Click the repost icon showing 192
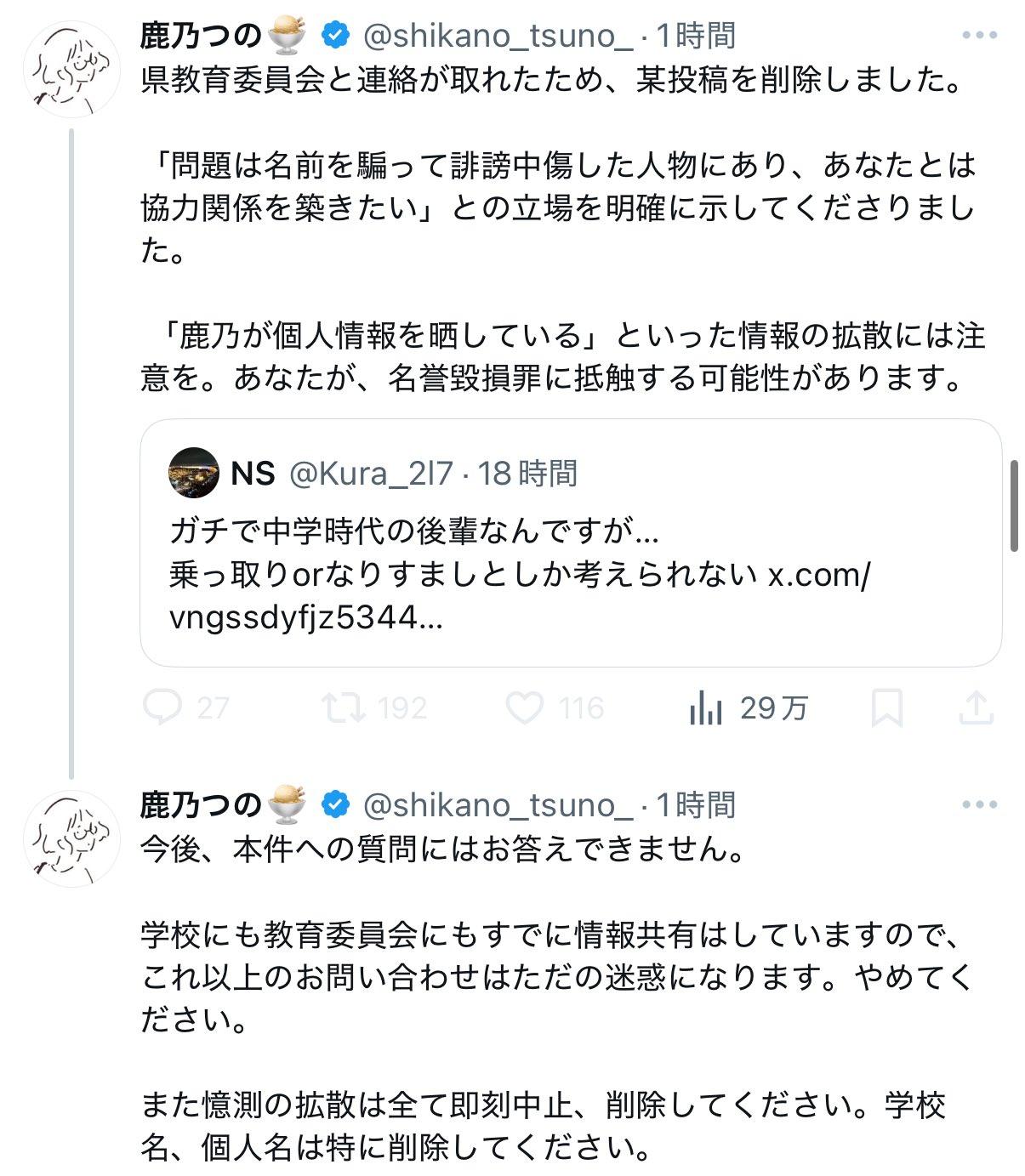 coord(343,707)
